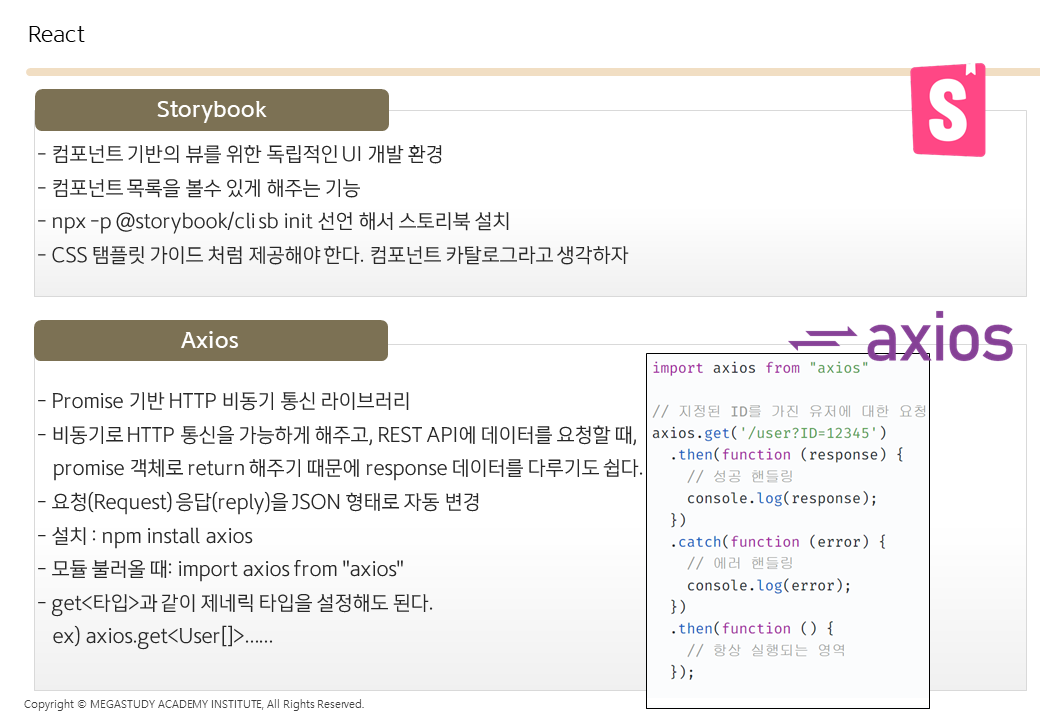This screenshot has width=1040, height=720.
Task: Click line '비동기로 HTTP 통신을 가능하게 해주고'
Action: [338, 435]
